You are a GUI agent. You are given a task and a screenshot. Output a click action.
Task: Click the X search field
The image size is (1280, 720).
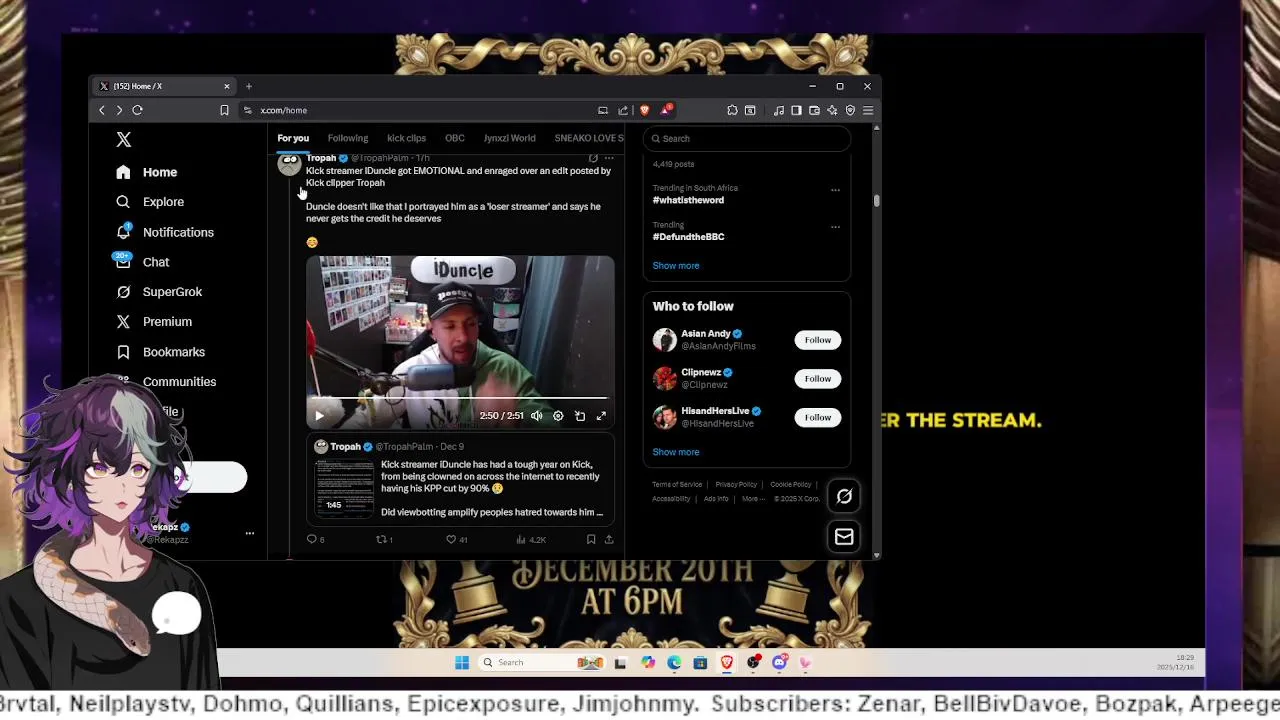747,139
